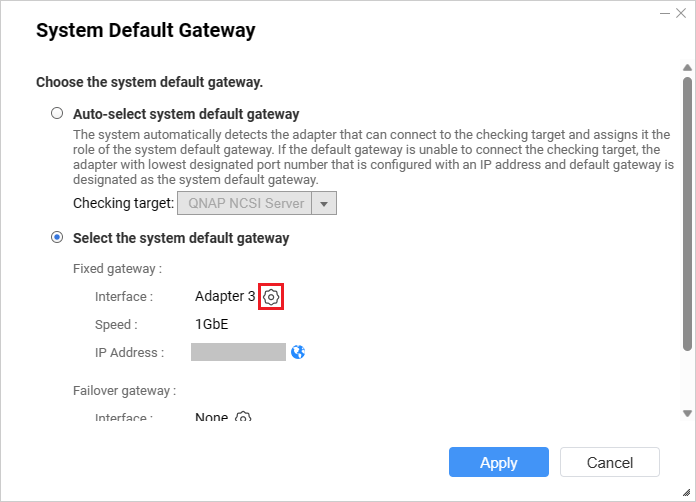Click the blue globe icon beside IP Address
This screenshot has height=502, width=696.
coord(298,352)
